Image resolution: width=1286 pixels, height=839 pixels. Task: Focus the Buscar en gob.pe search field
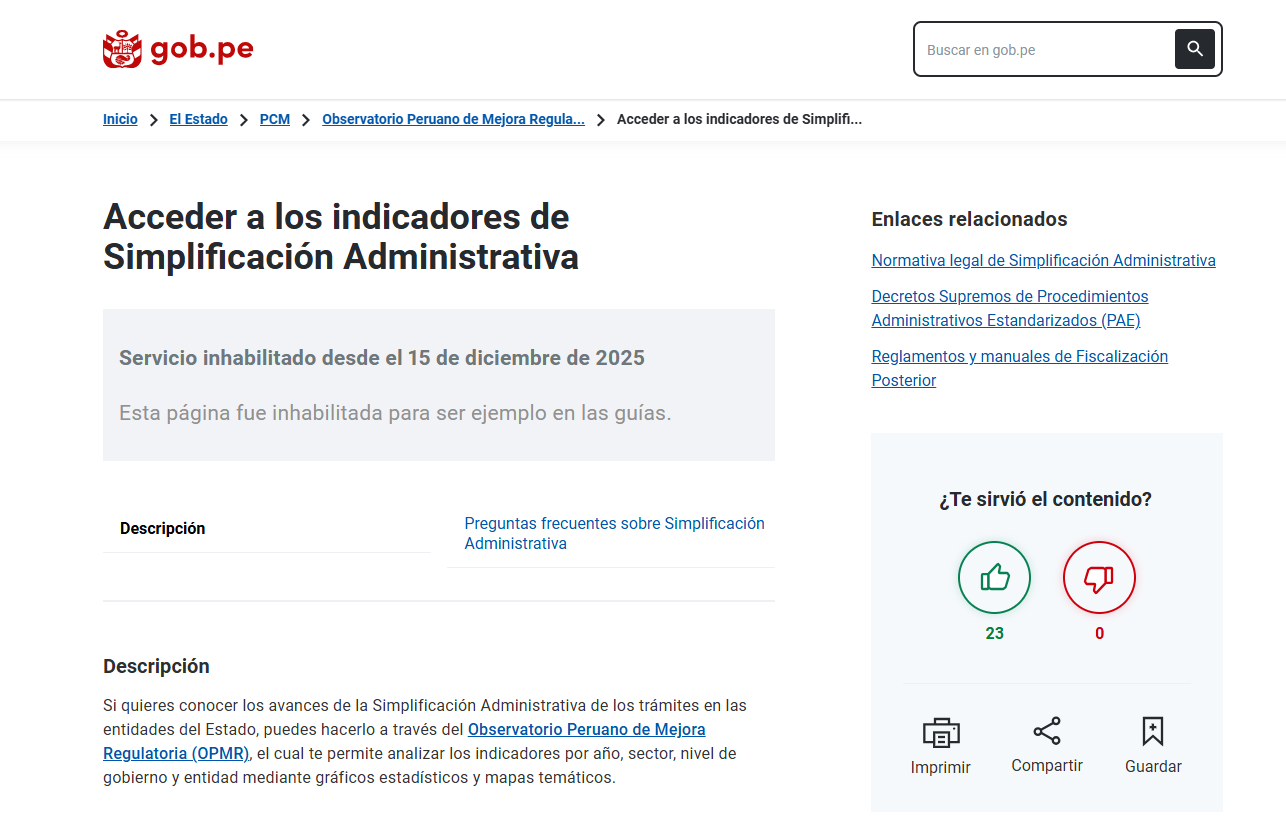(x=1043, y=49)
